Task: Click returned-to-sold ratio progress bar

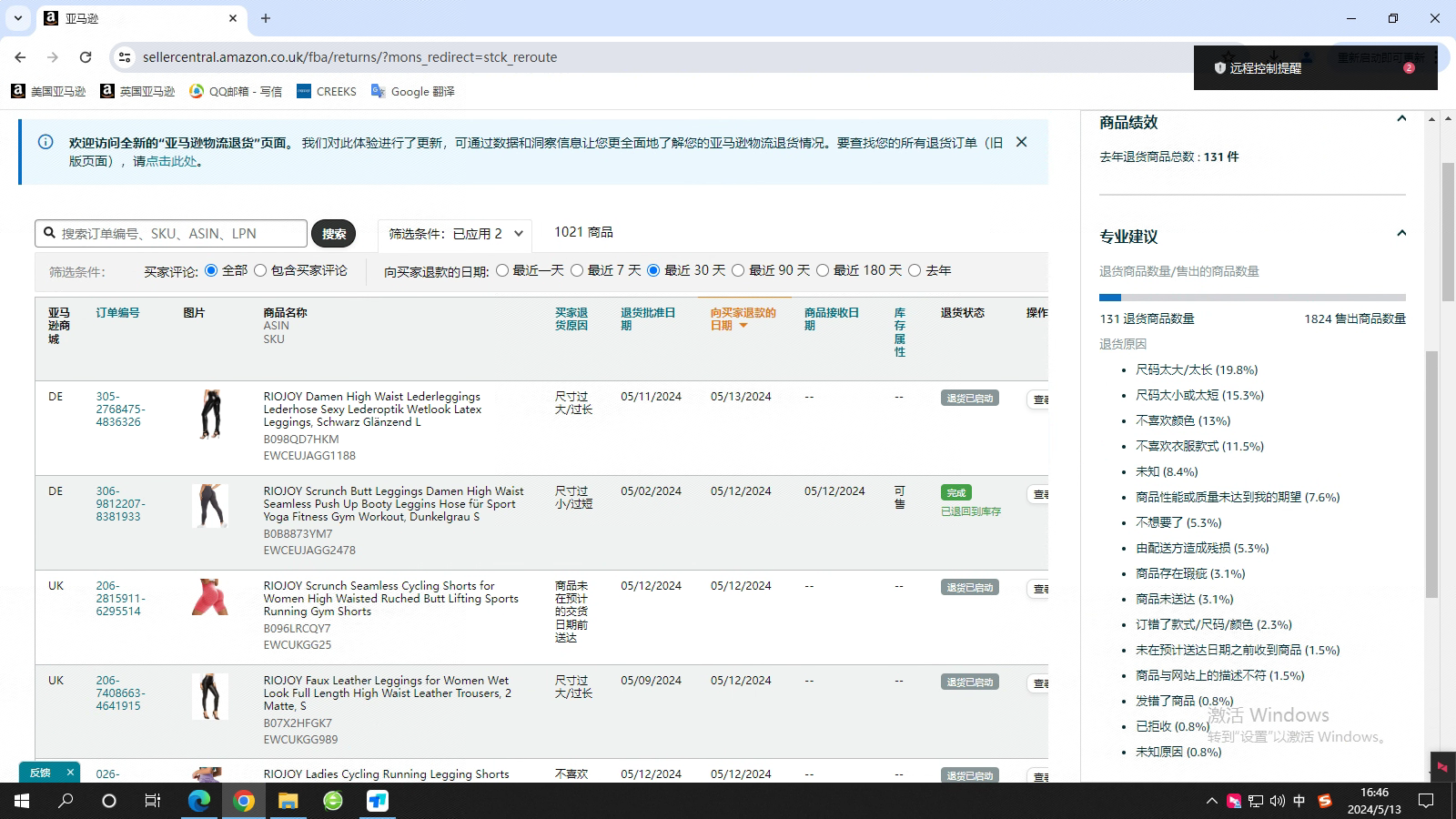Action: coord(1252,298)
